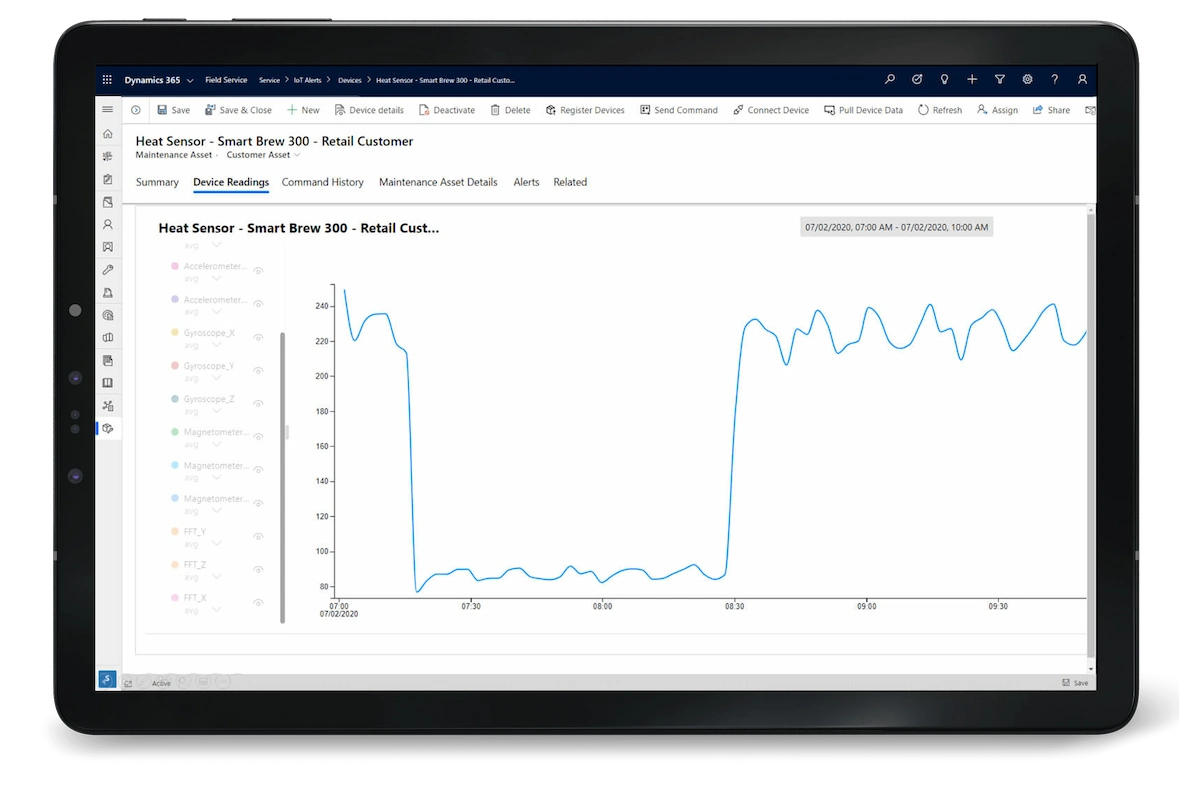The height and width of the screenshot is (785, 1200).
Task: Open the Dynamics 365 app launcher grid
Action: (x=108, y=80)
